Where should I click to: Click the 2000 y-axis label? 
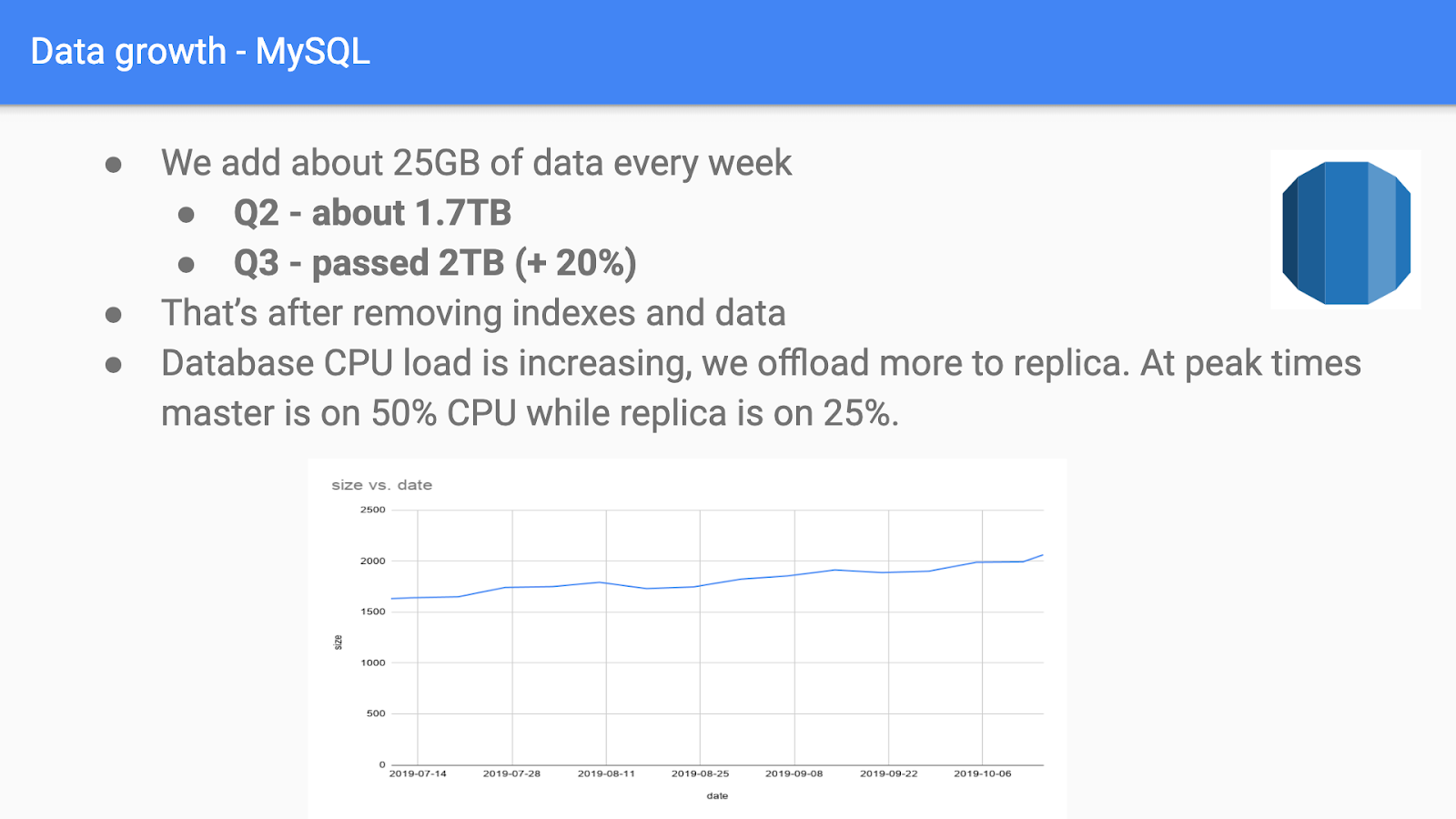click(373, 561)
